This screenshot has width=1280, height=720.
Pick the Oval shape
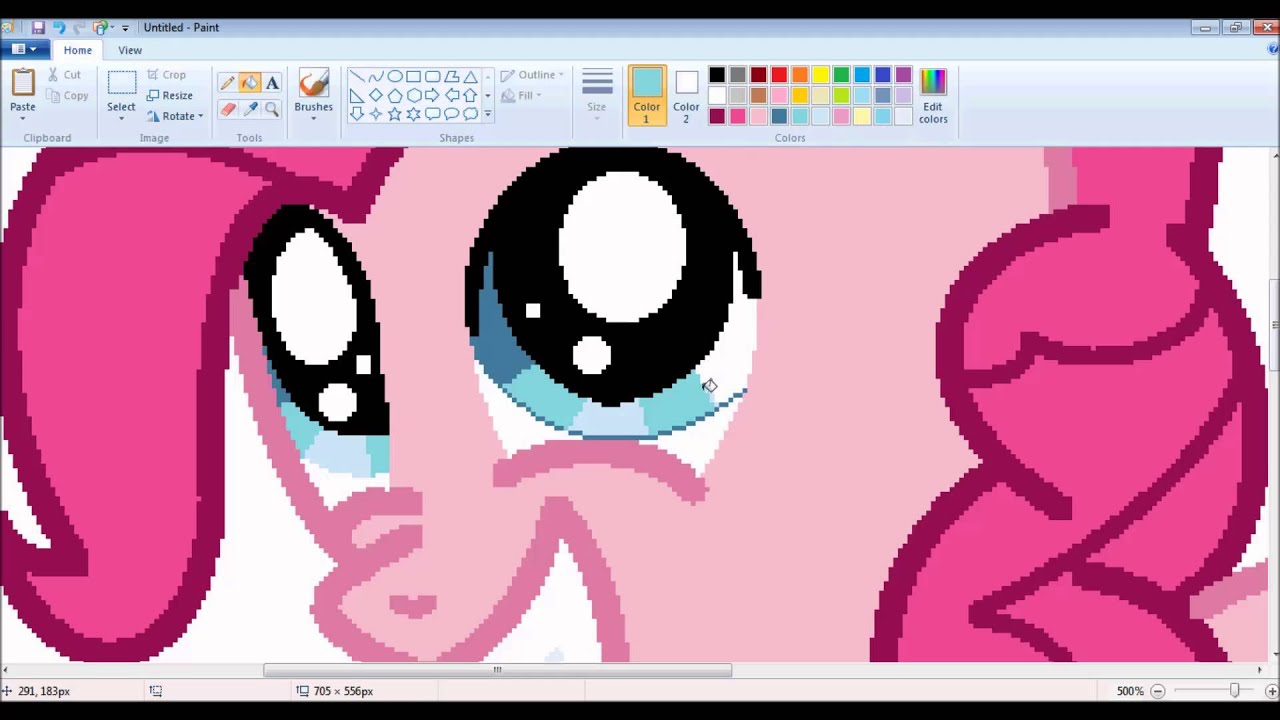395,77
